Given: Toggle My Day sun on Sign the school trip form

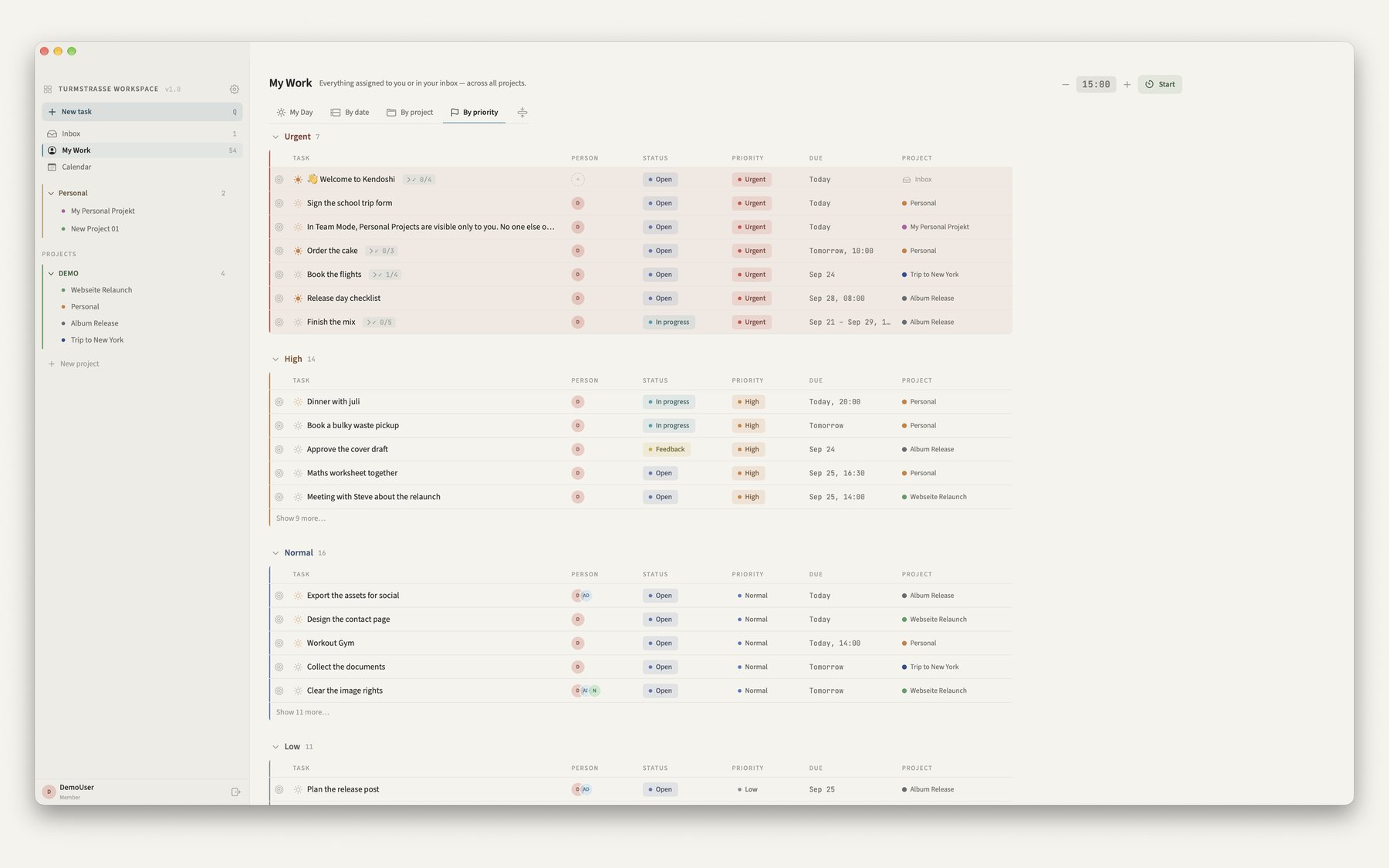Looking at the screenshot, I should click(x=298, y=204).
